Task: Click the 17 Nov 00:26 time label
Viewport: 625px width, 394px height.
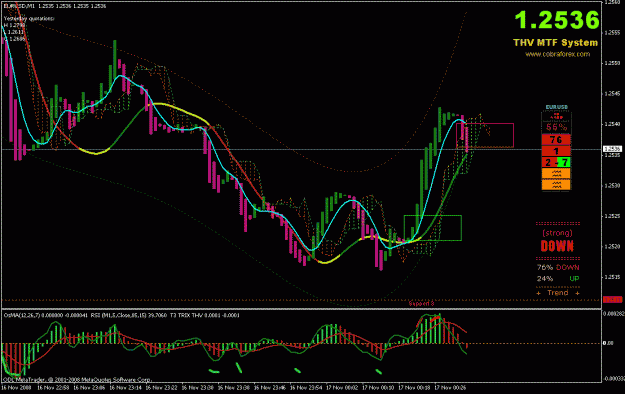Action: click(450, 387)
